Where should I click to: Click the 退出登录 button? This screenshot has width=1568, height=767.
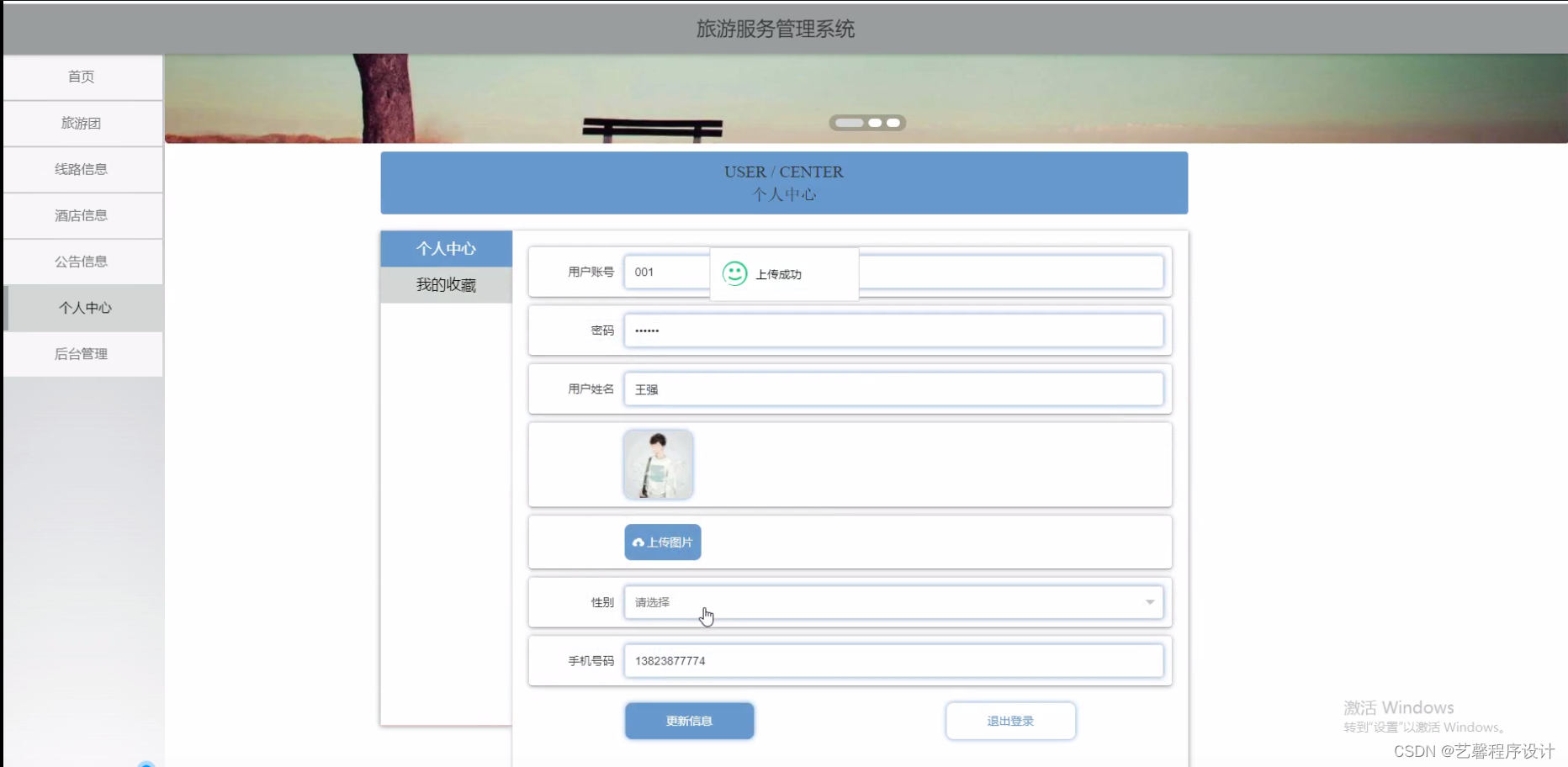1010,720
